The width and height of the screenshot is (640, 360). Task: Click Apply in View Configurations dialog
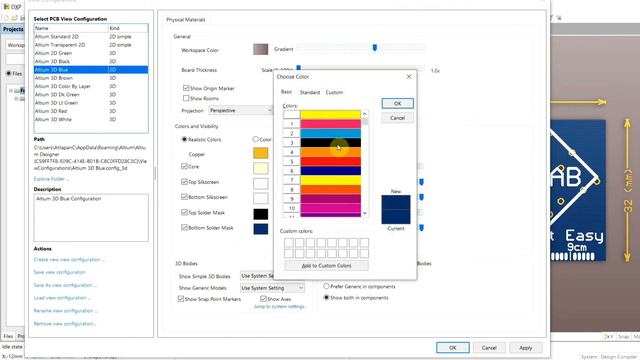tap(526, 348)
